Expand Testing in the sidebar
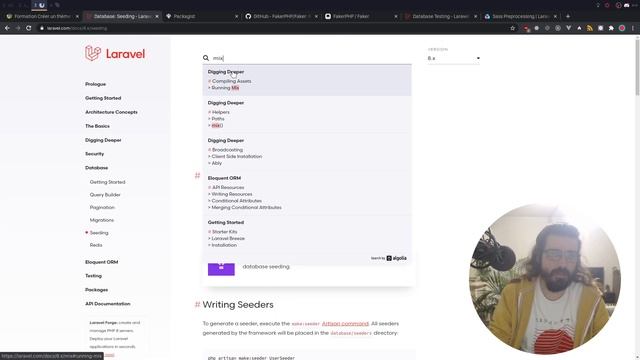 coord(93,276)
